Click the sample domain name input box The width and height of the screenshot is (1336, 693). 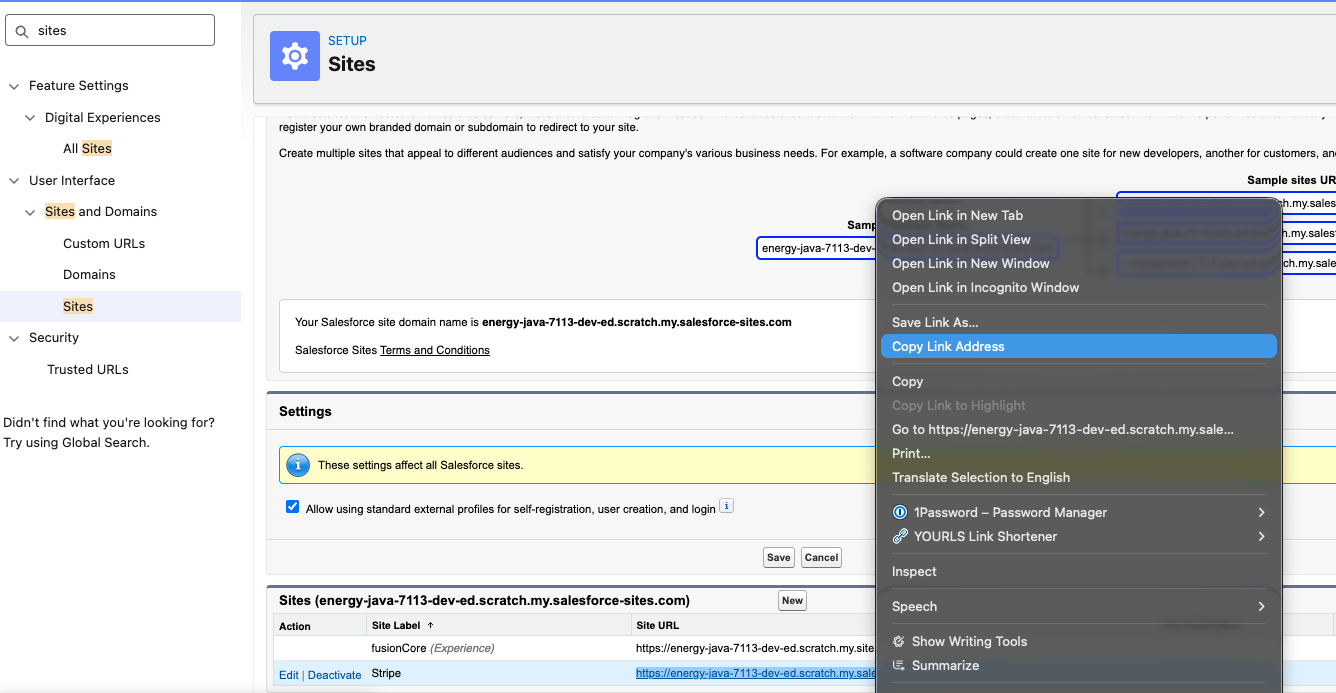pos(817,248)
